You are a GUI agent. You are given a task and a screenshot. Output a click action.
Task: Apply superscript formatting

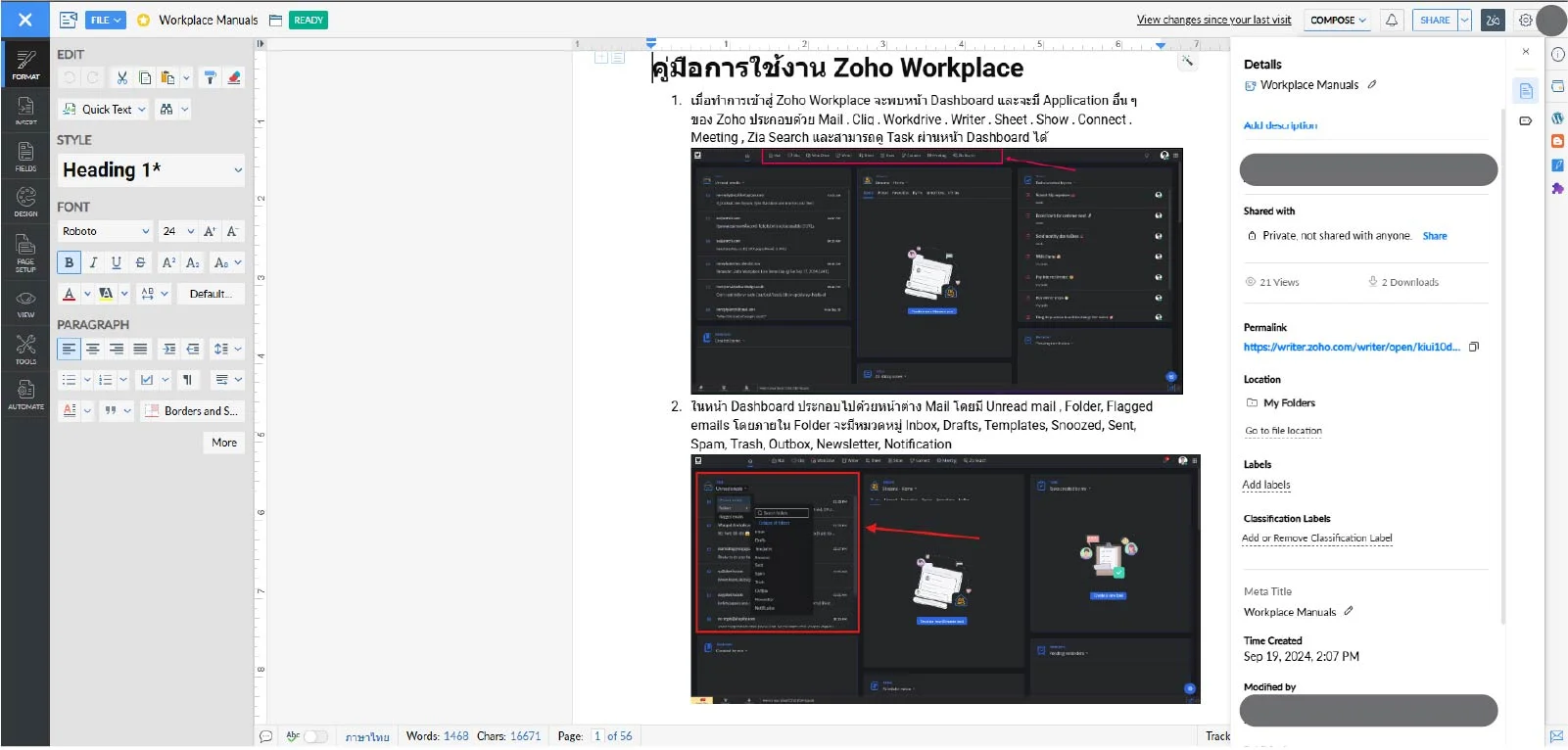point(168,262)
